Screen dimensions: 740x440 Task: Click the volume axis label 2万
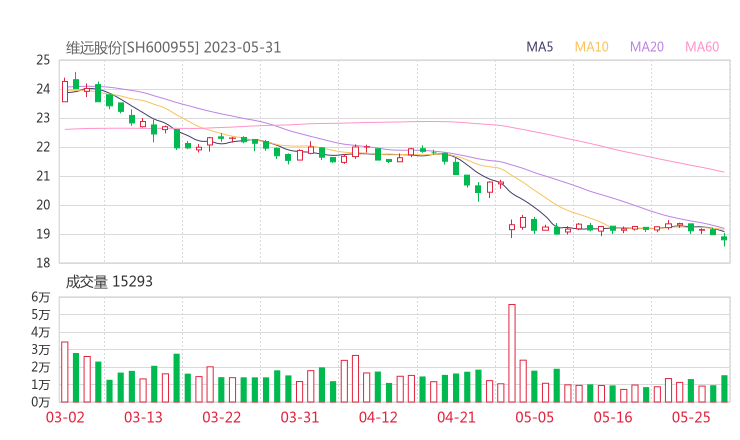tap(41, 367)
